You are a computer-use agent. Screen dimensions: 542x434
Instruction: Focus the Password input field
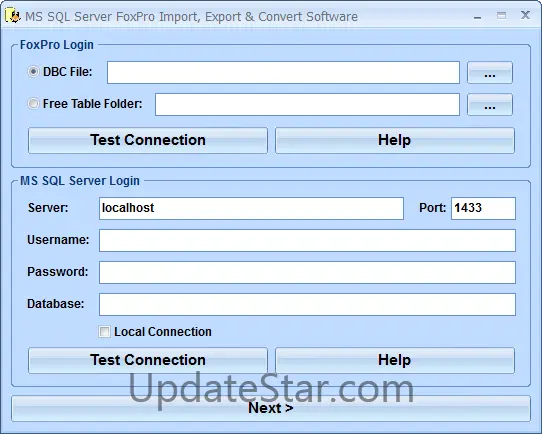click(307, 273)
